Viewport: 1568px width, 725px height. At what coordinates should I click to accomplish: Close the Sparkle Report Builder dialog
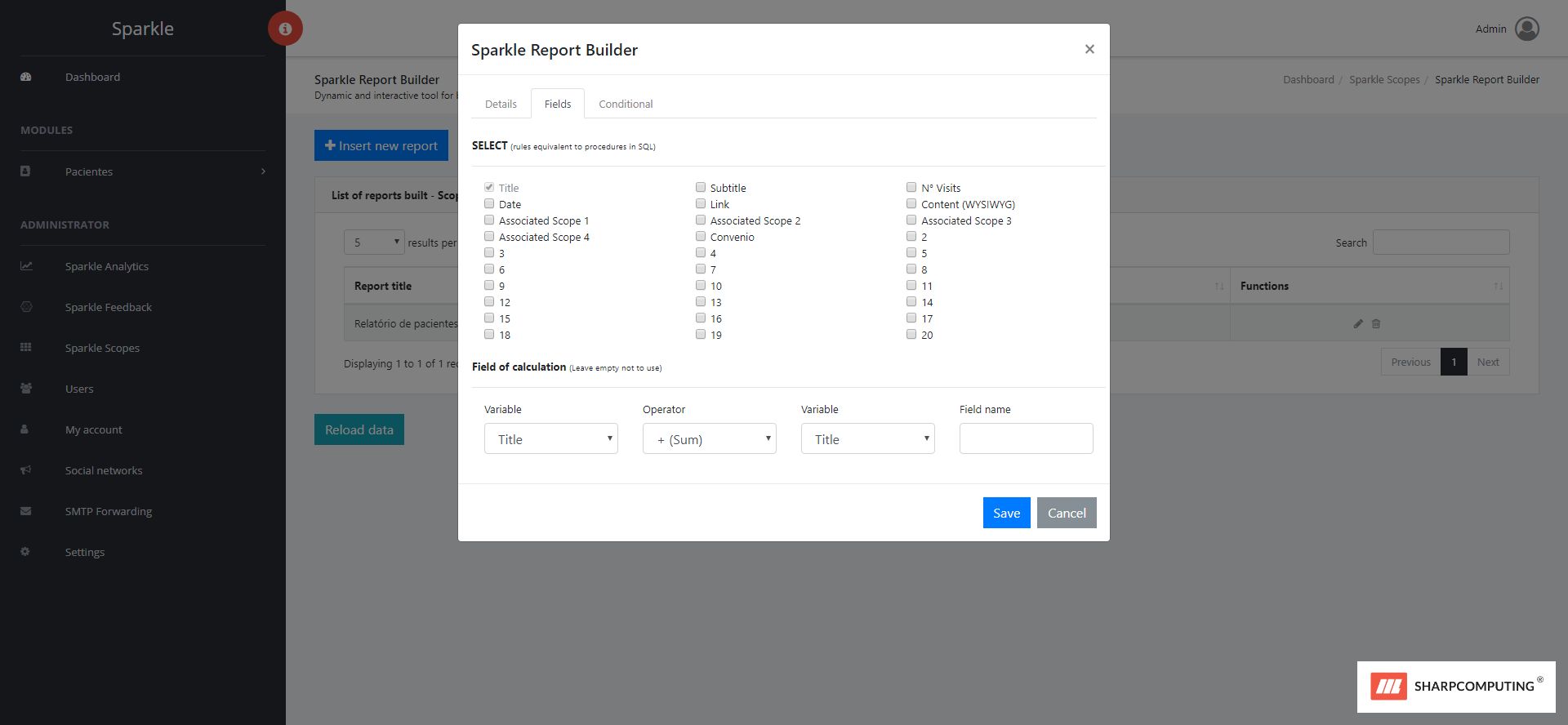tap(1089, 49)
